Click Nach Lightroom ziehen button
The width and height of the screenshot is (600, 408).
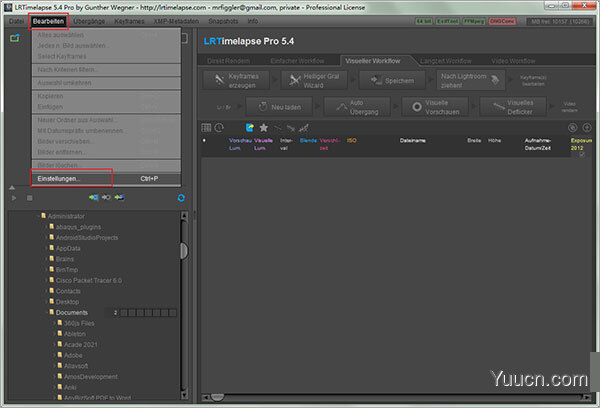[470, 80]
